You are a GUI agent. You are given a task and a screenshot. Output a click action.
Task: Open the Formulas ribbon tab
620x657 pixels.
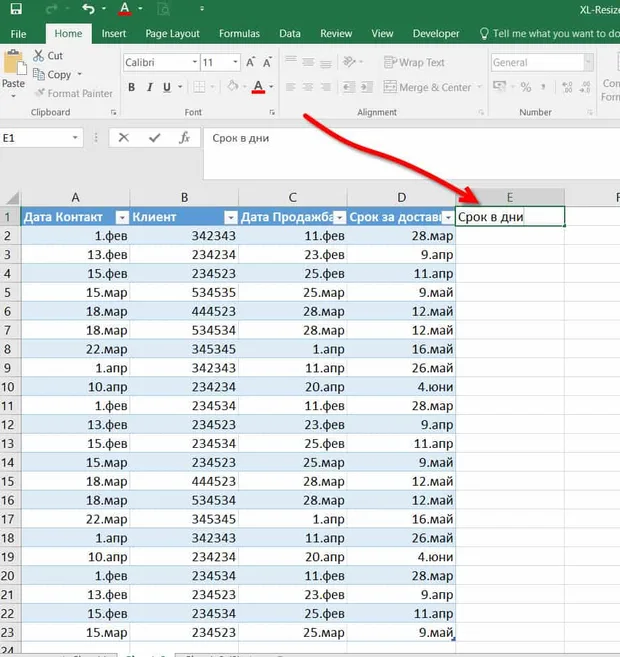click(x=239, y=34)
